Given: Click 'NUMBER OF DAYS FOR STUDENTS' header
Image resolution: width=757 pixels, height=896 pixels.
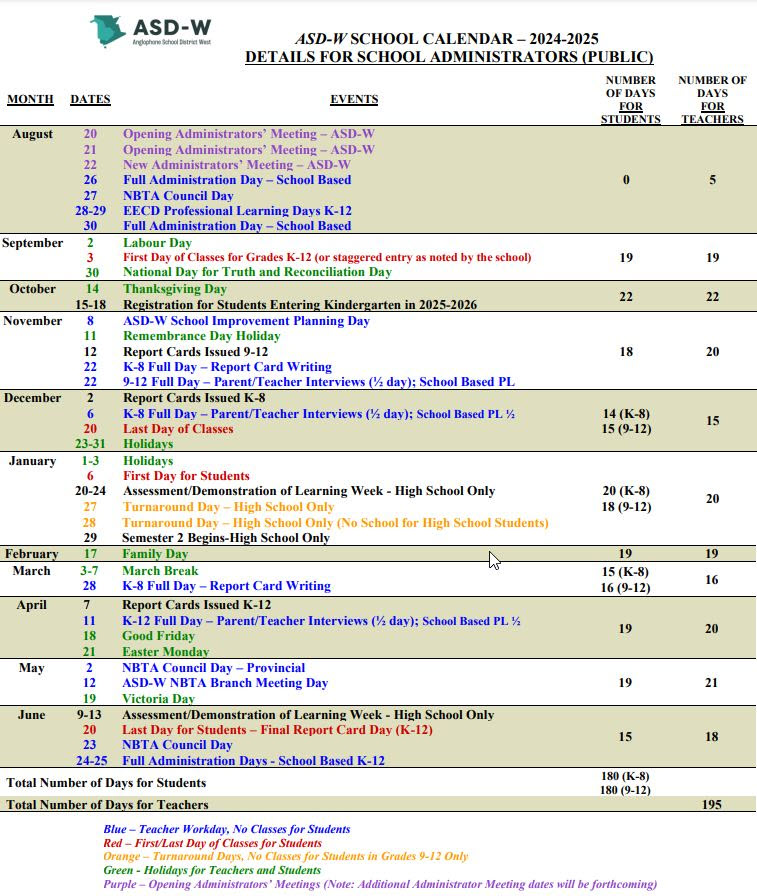Looking at the screenshot, I should pos(631,99).
